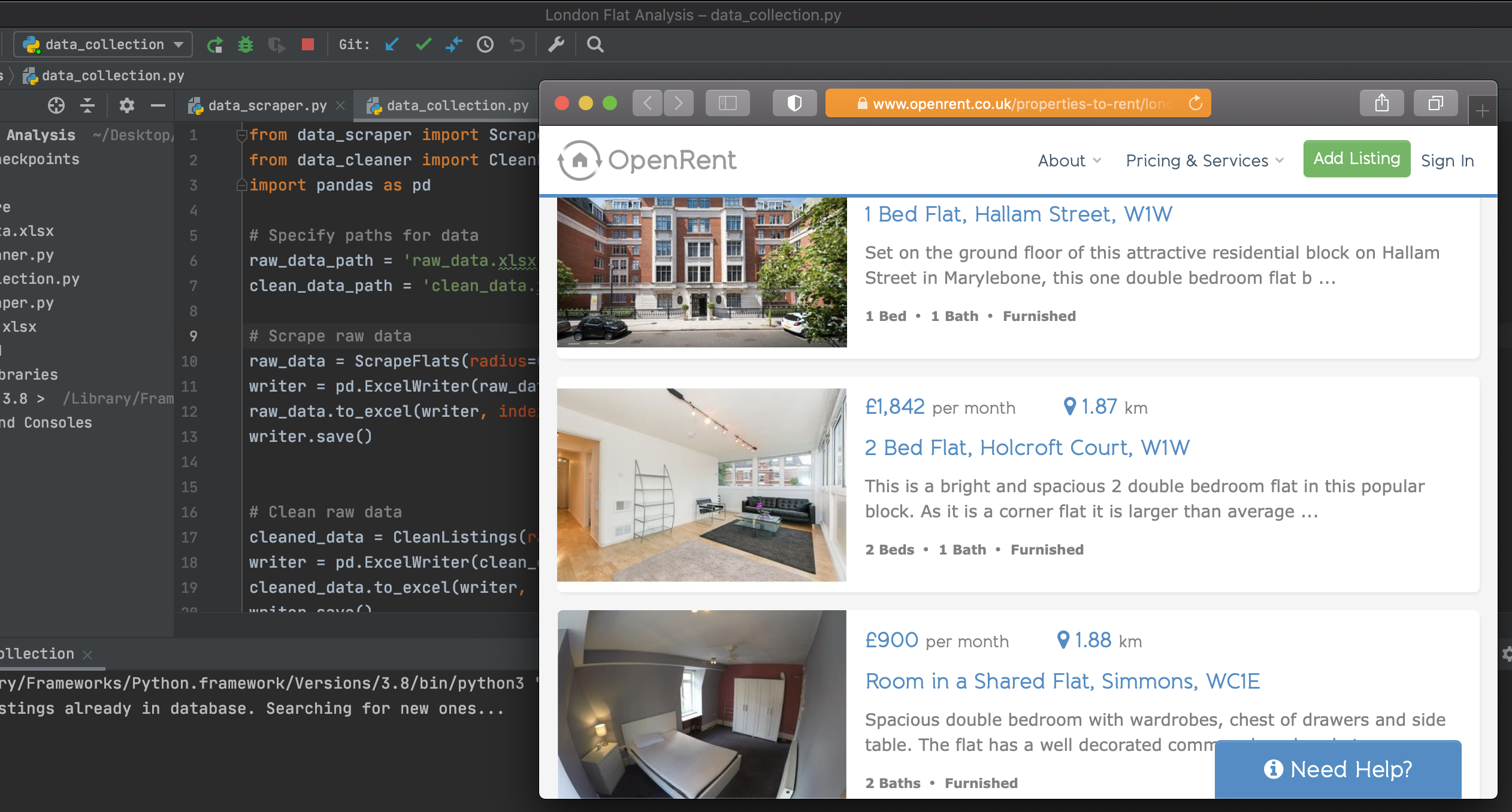Select the data_collection.py editor tab
This screenshot has height=812, width=1512.
[x=456, y=106]
